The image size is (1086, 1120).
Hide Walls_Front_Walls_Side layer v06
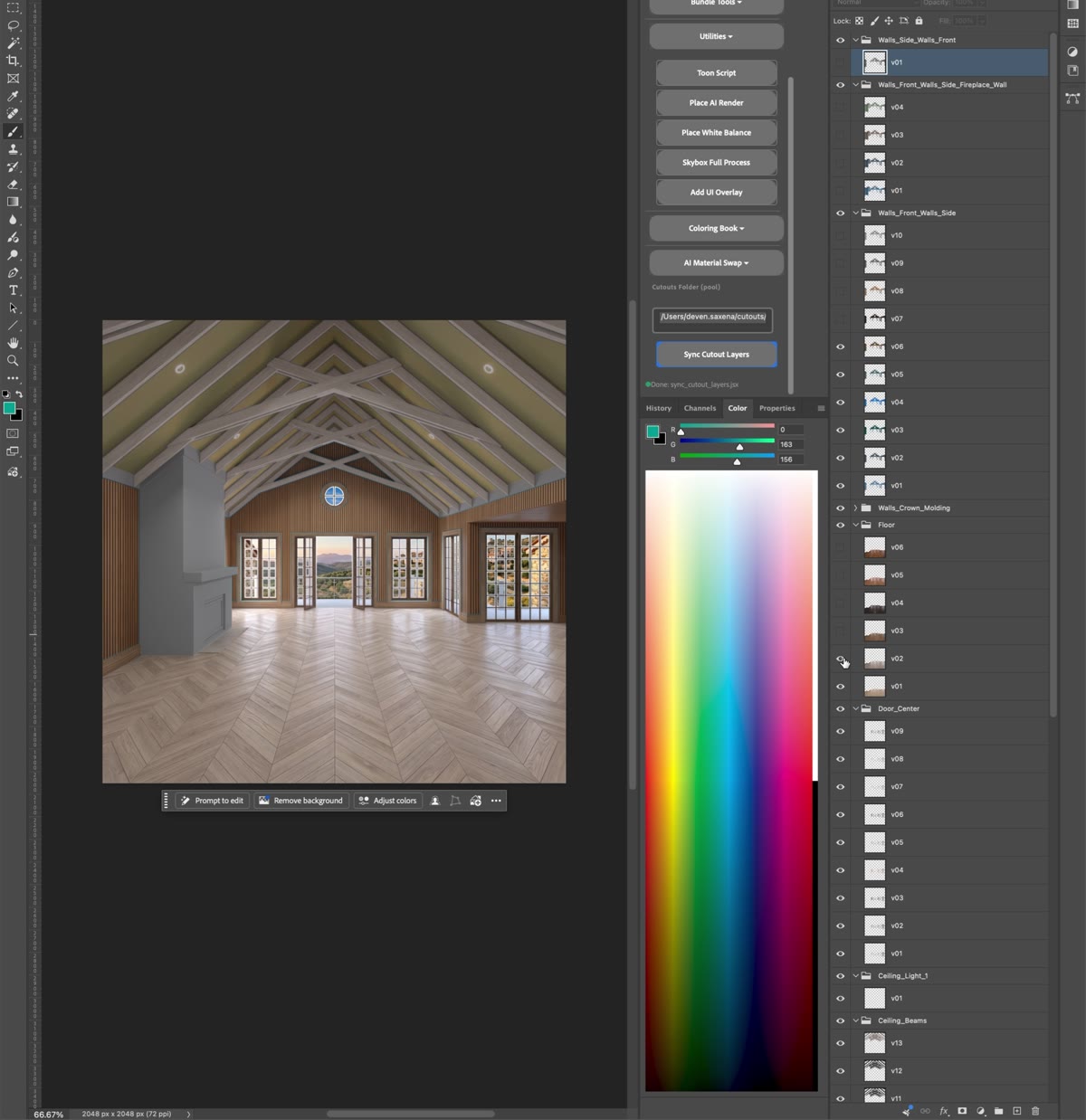(x=840, y=346)
